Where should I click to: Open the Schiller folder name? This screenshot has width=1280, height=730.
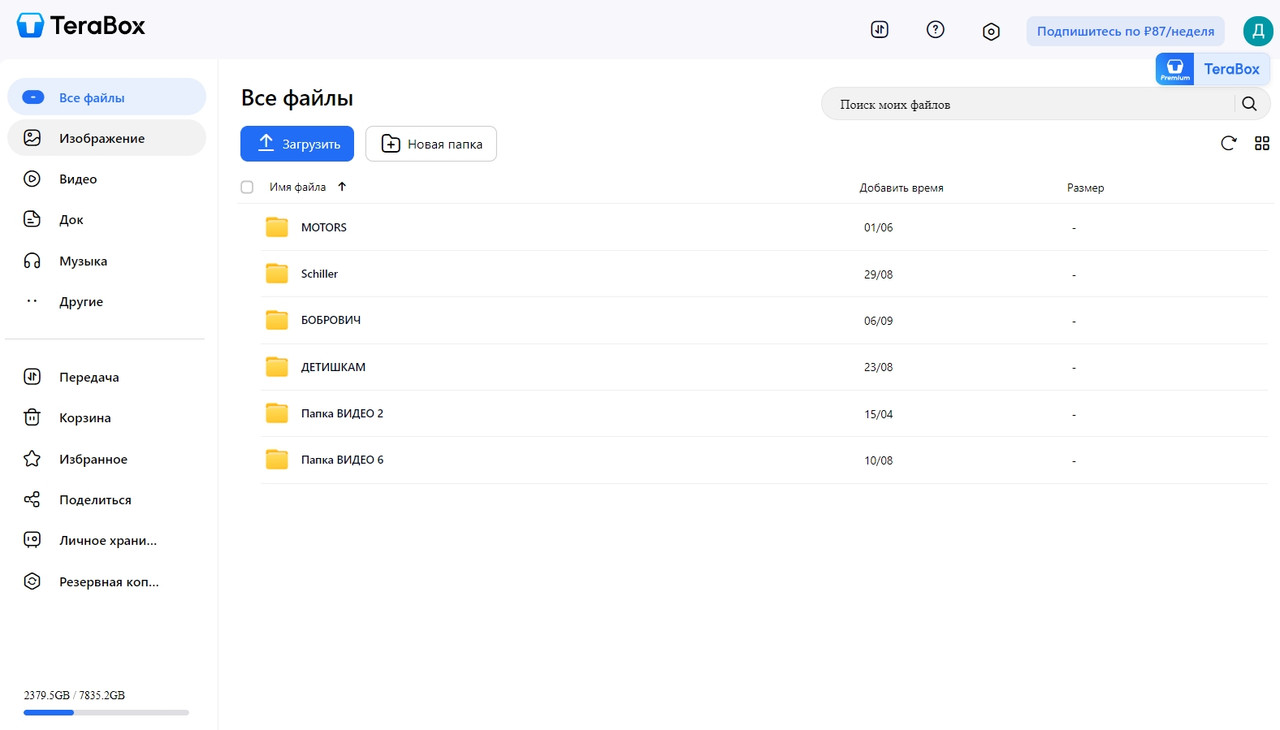(320, 273)
